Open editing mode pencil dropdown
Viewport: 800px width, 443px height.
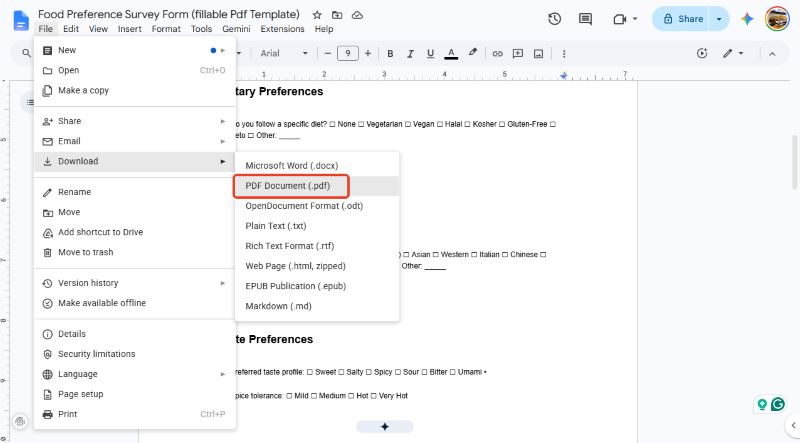(733, 53)
